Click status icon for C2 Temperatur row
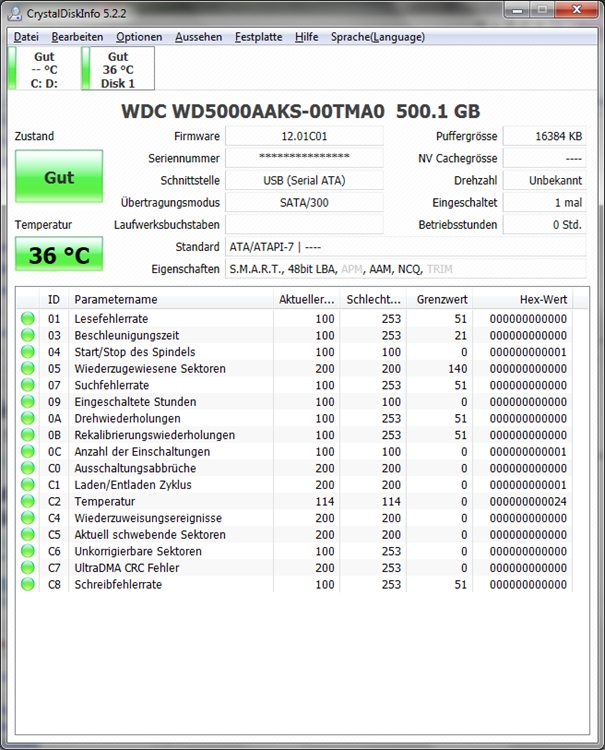The width and height of the screenshot is (605, 750). point(28,501)
